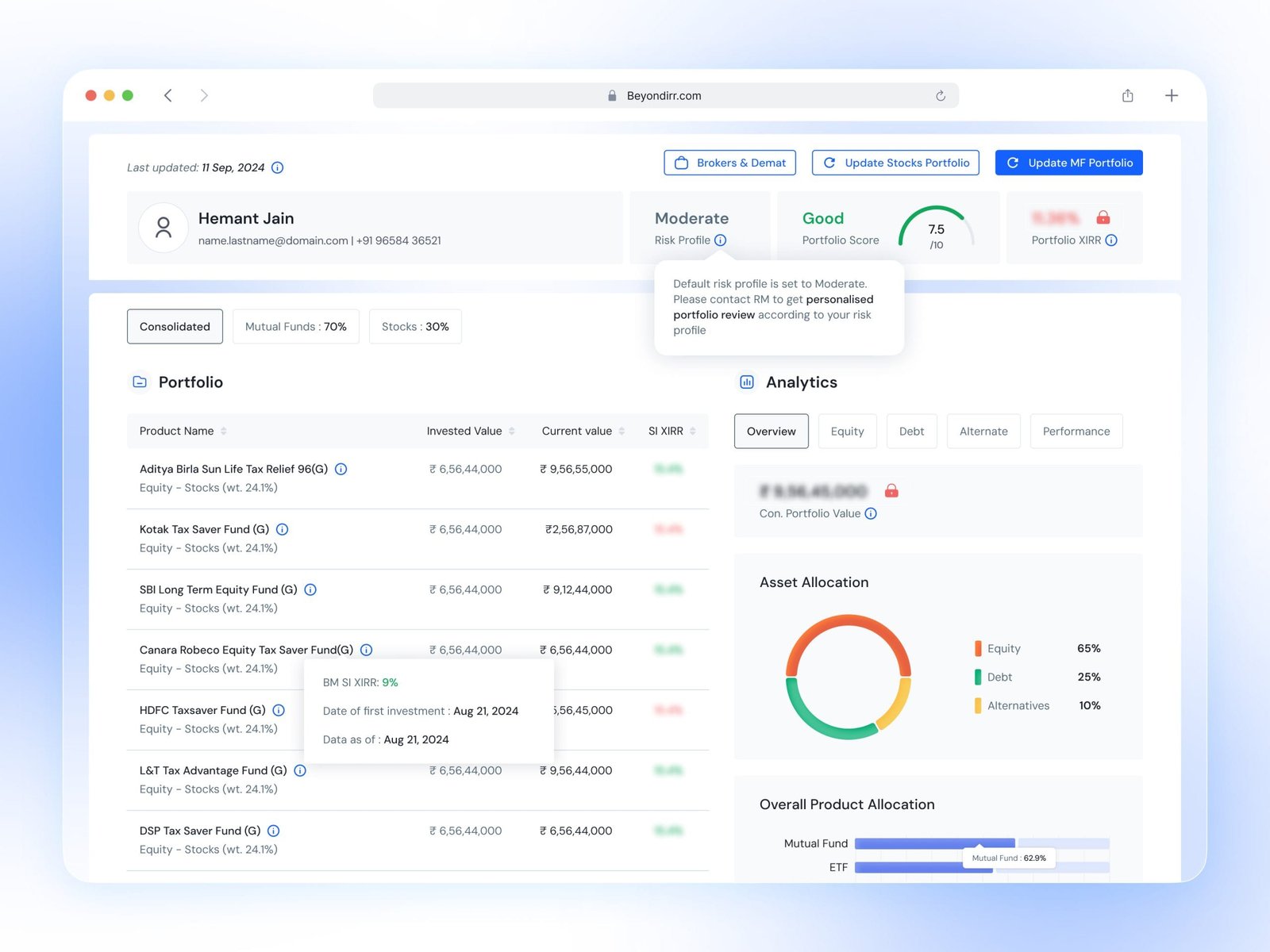The width and height of the screenshot is (1270, 952).
Task: Sort the table by SI XIRR
Action: (693, 431)
